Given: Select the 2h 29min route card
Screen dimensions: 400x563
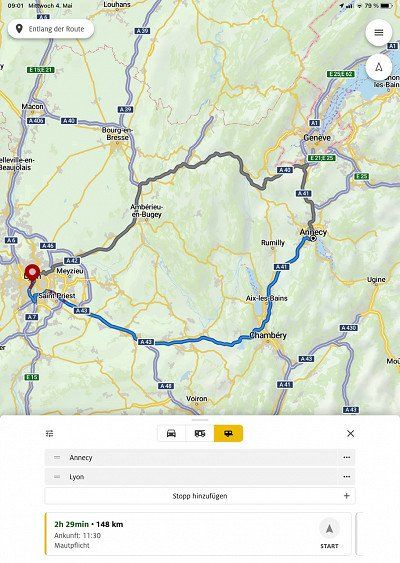Looking at the screenshot, I should [198, 534].
